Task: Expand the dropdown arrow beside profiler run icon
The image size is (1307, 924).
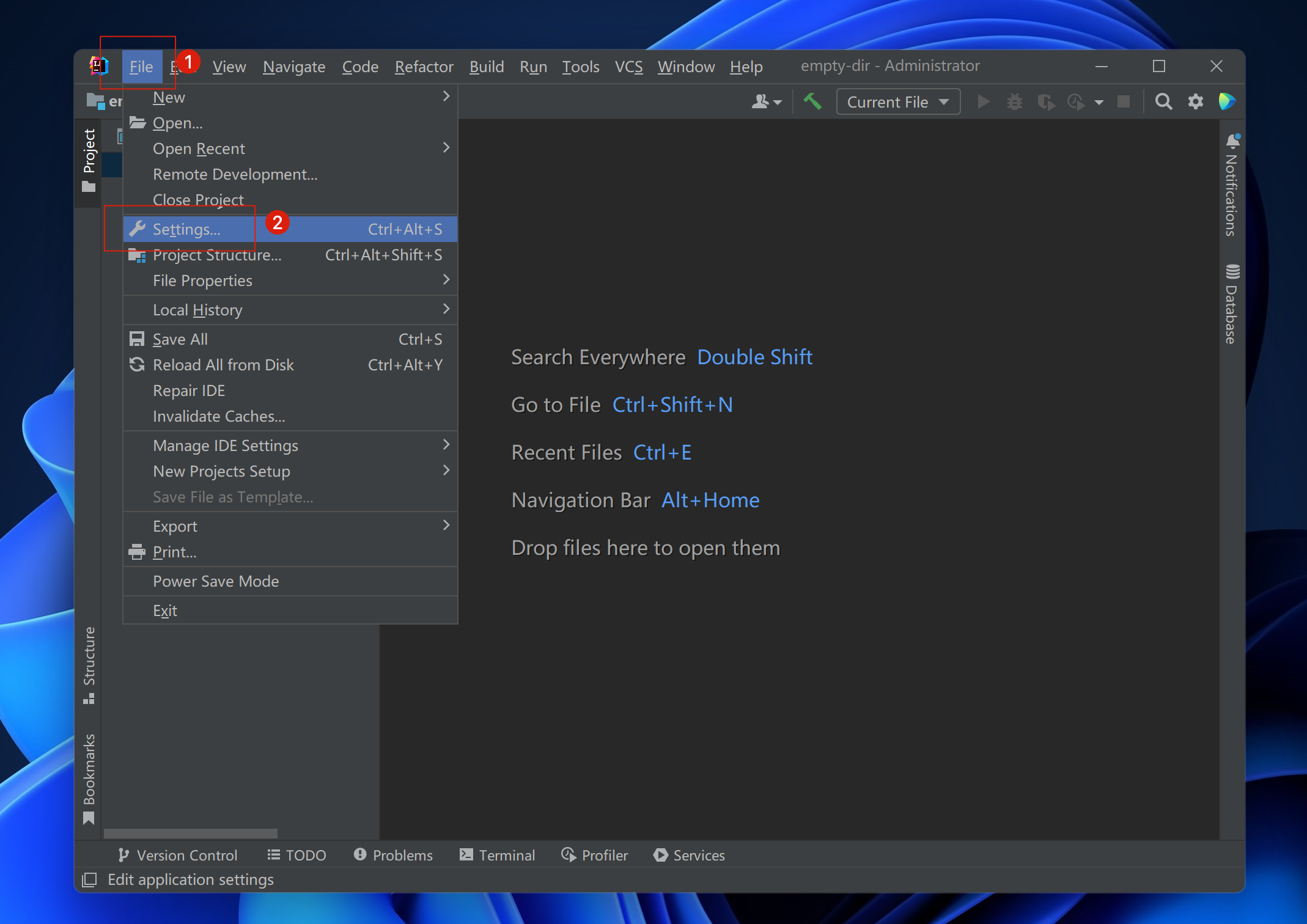Action: pyautogui.click(x=1099, y=102)
